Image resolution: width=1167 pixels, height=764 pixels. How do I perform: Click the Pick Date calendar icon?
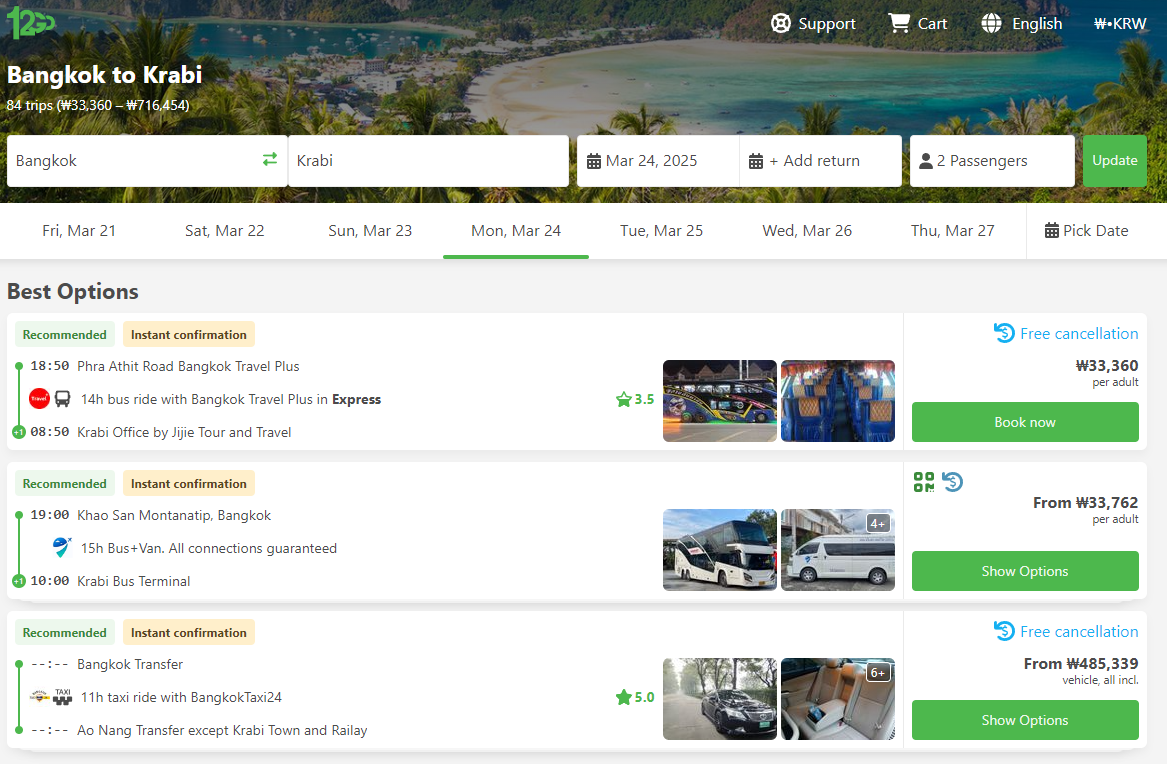click(1052, 231)
